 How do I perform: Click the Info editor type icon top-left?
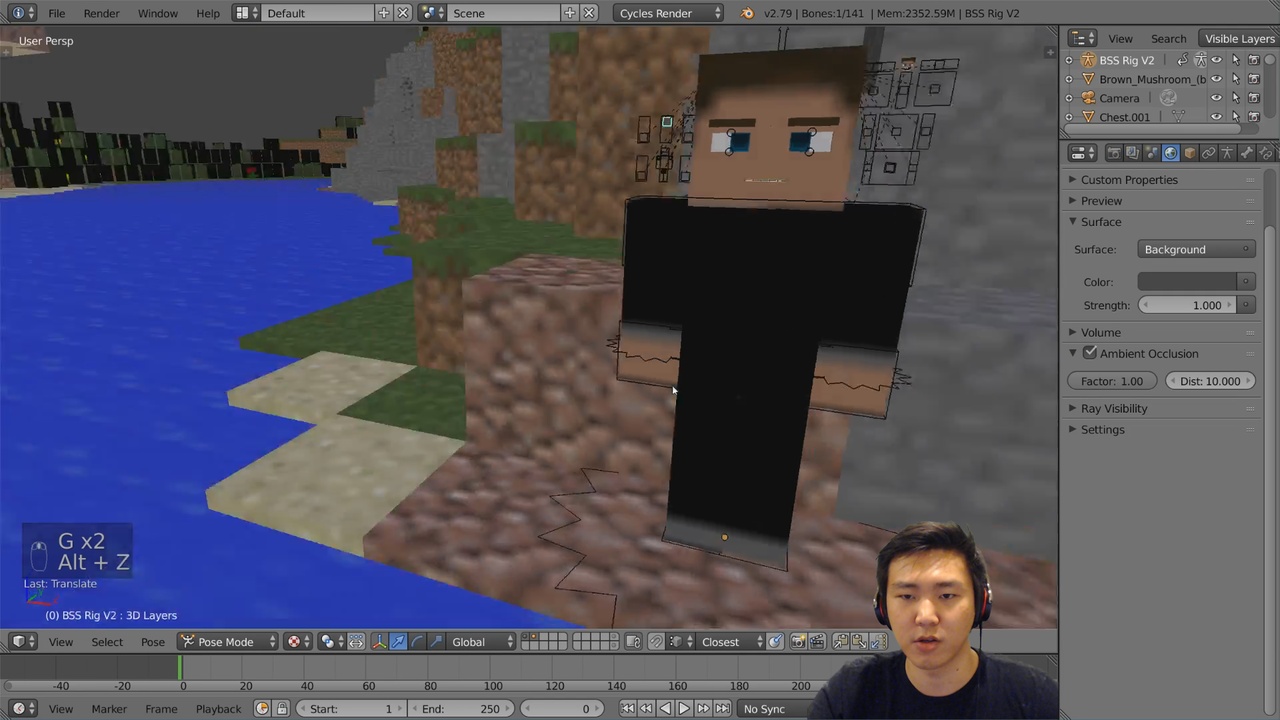pos(23,13)
